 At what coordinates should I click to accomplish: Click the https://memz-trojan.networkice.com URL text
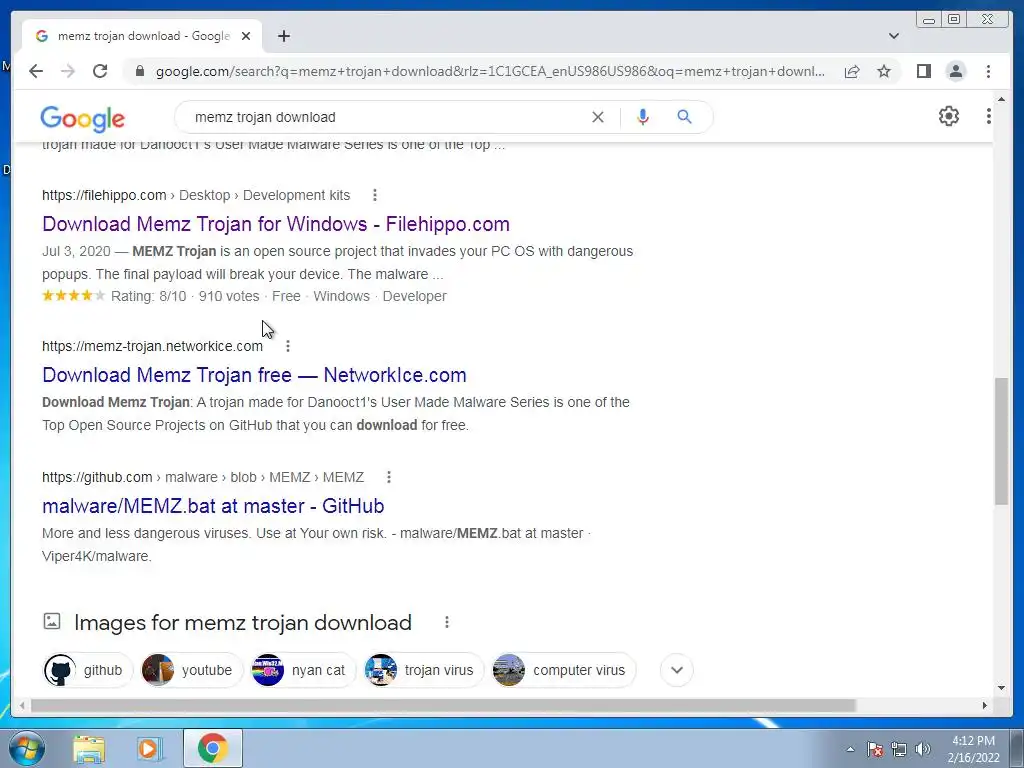tap(152, 346)
